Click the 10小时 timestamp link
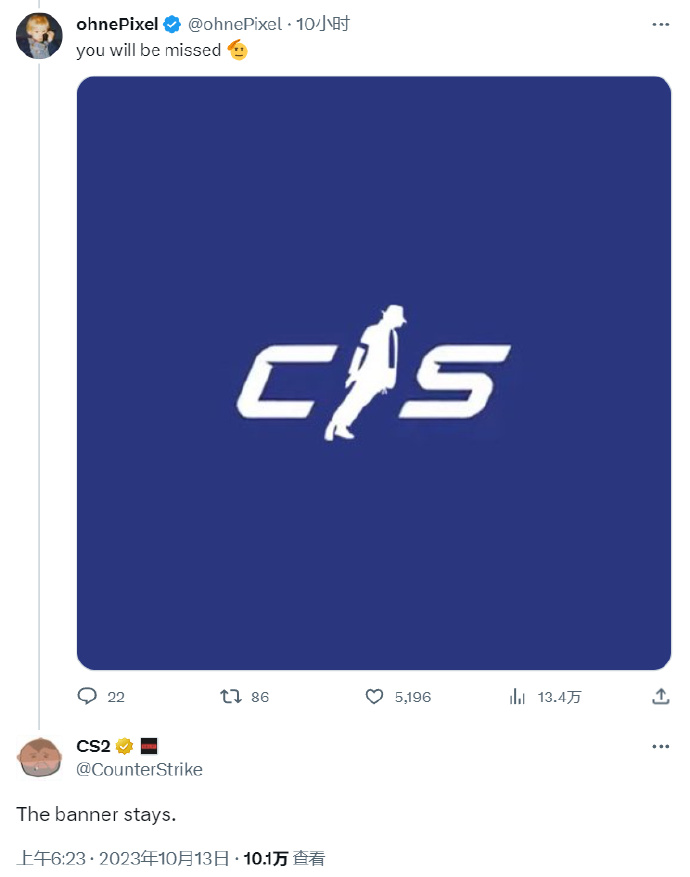The image size is (690, 877). [323, 25]
